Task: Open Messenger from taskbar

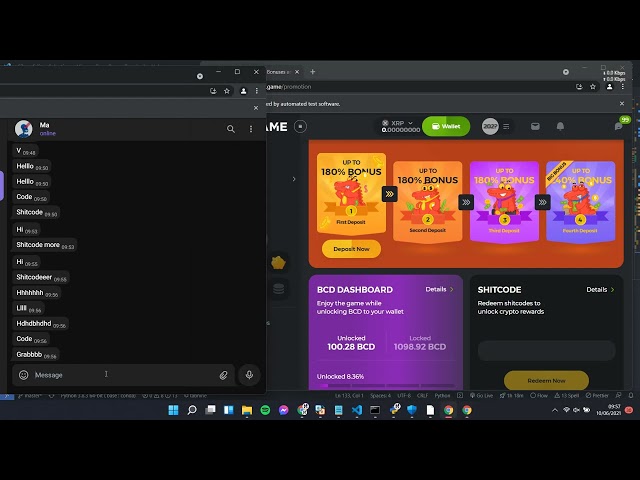Action: pyautogui.click(x=284, y=410)
